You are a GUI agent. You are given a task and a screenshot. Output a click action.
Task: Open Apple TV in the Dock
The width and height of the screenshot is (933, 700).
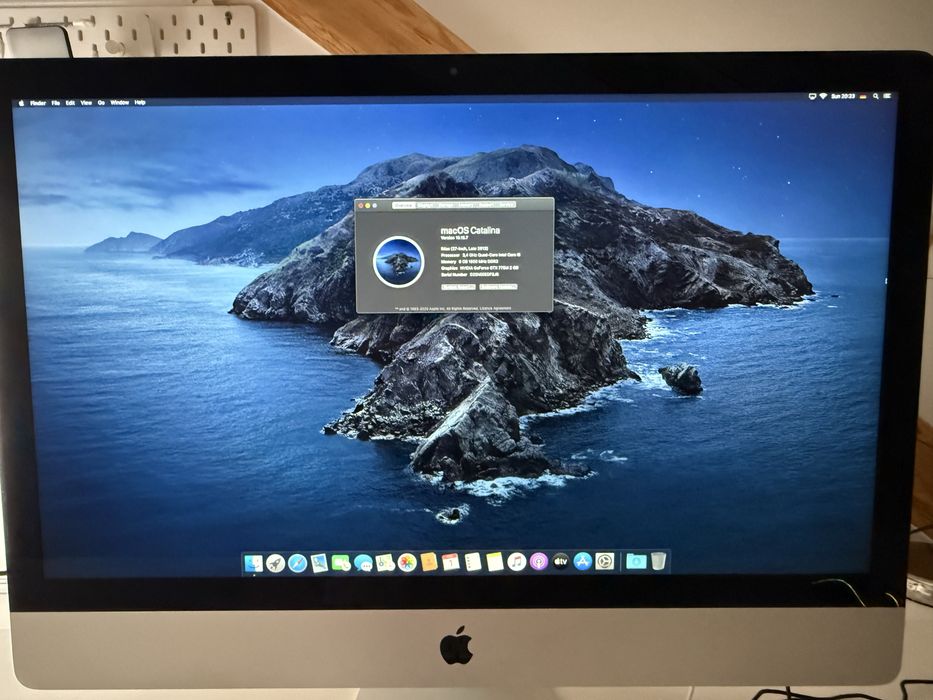coord(560,561)
